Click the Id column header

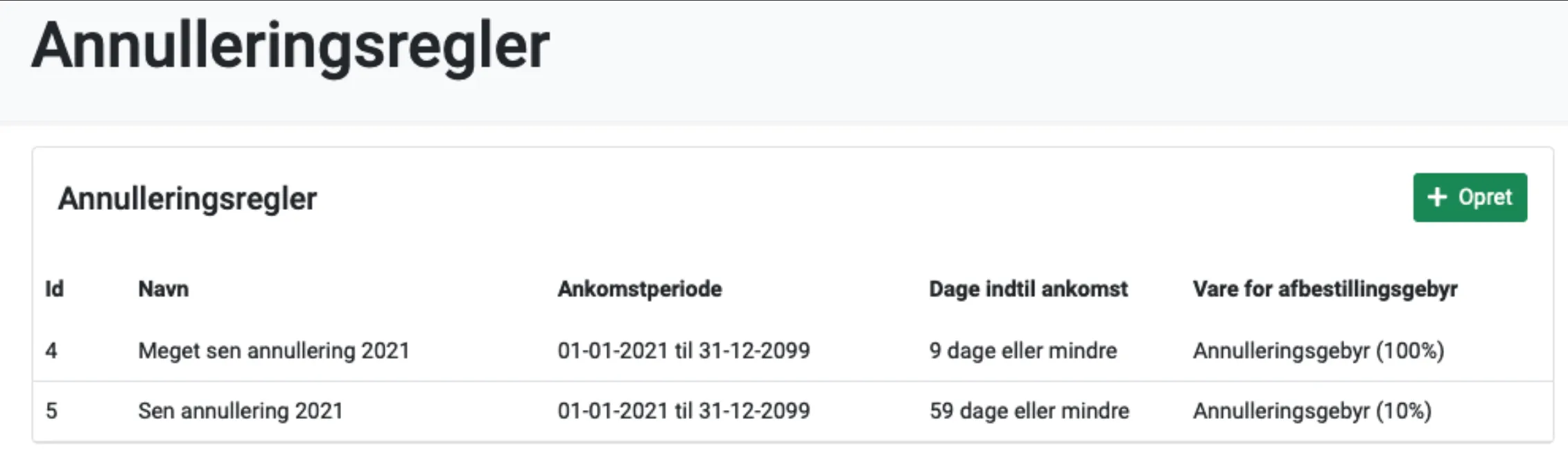[x=54, y=289]
